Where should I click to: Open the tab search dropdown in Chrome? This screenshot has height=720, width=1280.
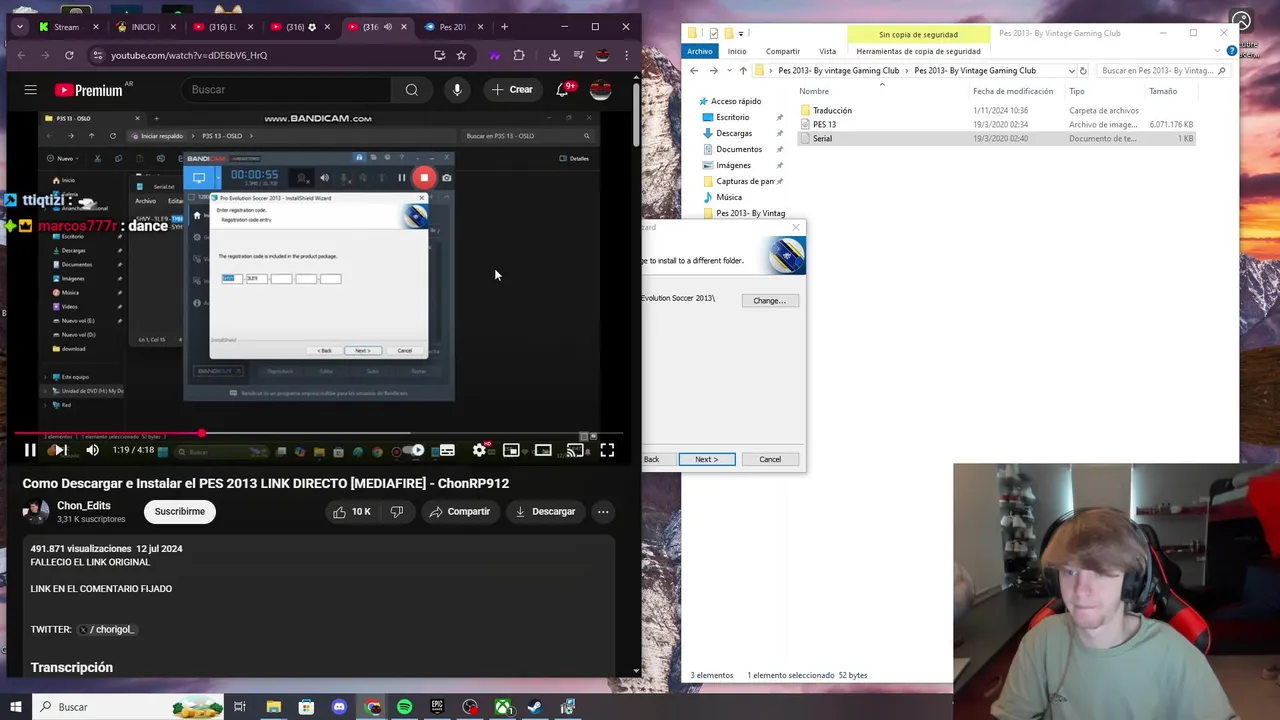[x=19, y=27]
